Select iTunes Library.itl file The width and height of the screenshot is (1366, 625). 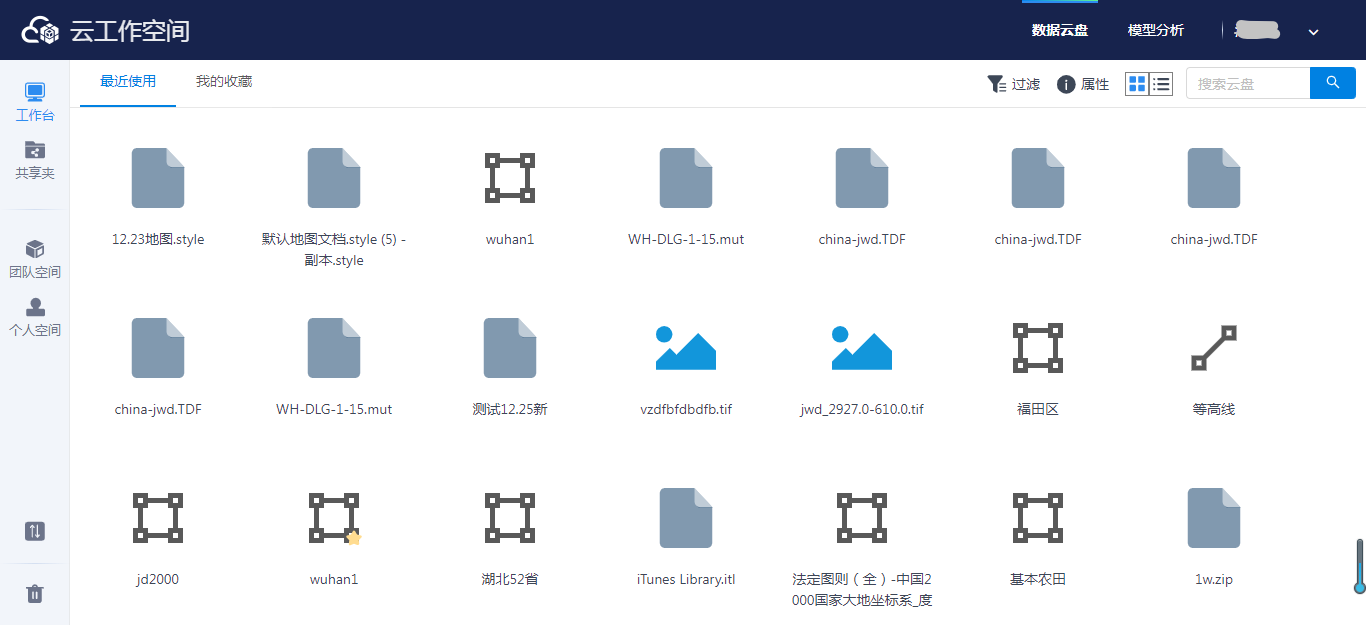pos(686,518)
